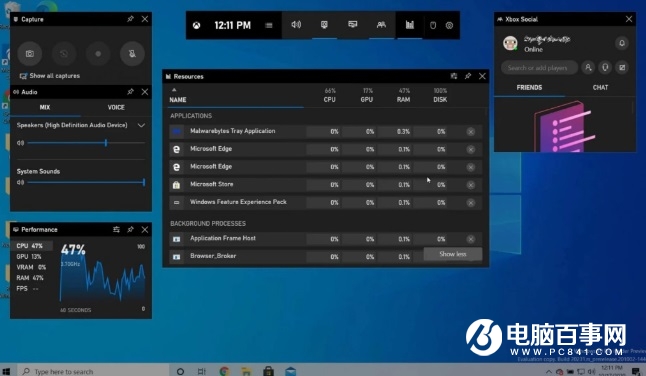Mute the System Sounds speaker icon
This screenshot has height=376, width=646.
(x=20, y=182)
